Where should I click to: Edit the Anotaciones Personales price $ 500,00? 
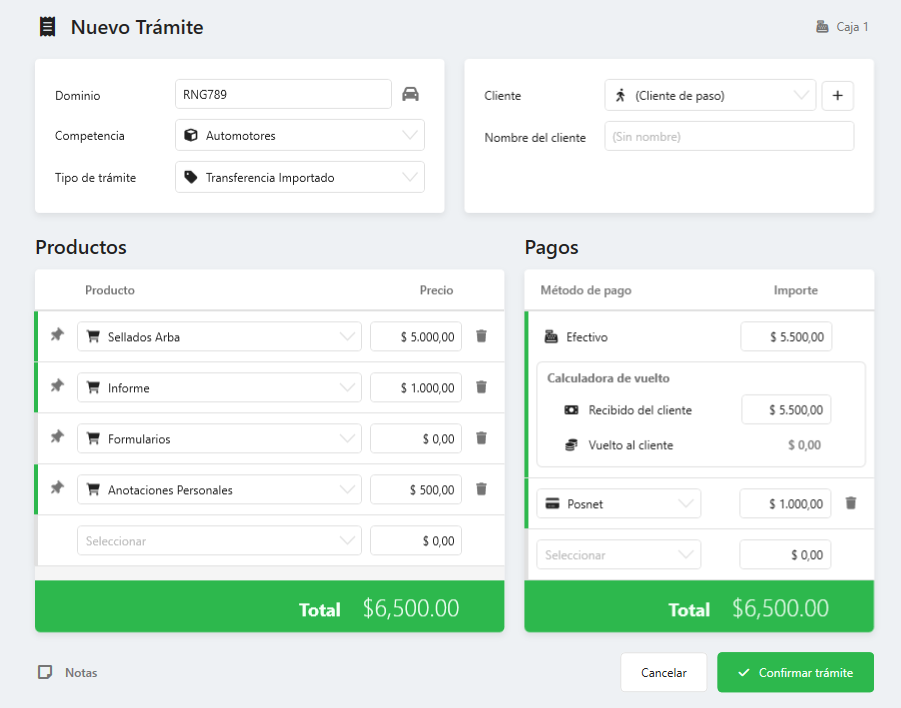pos(416,490)
